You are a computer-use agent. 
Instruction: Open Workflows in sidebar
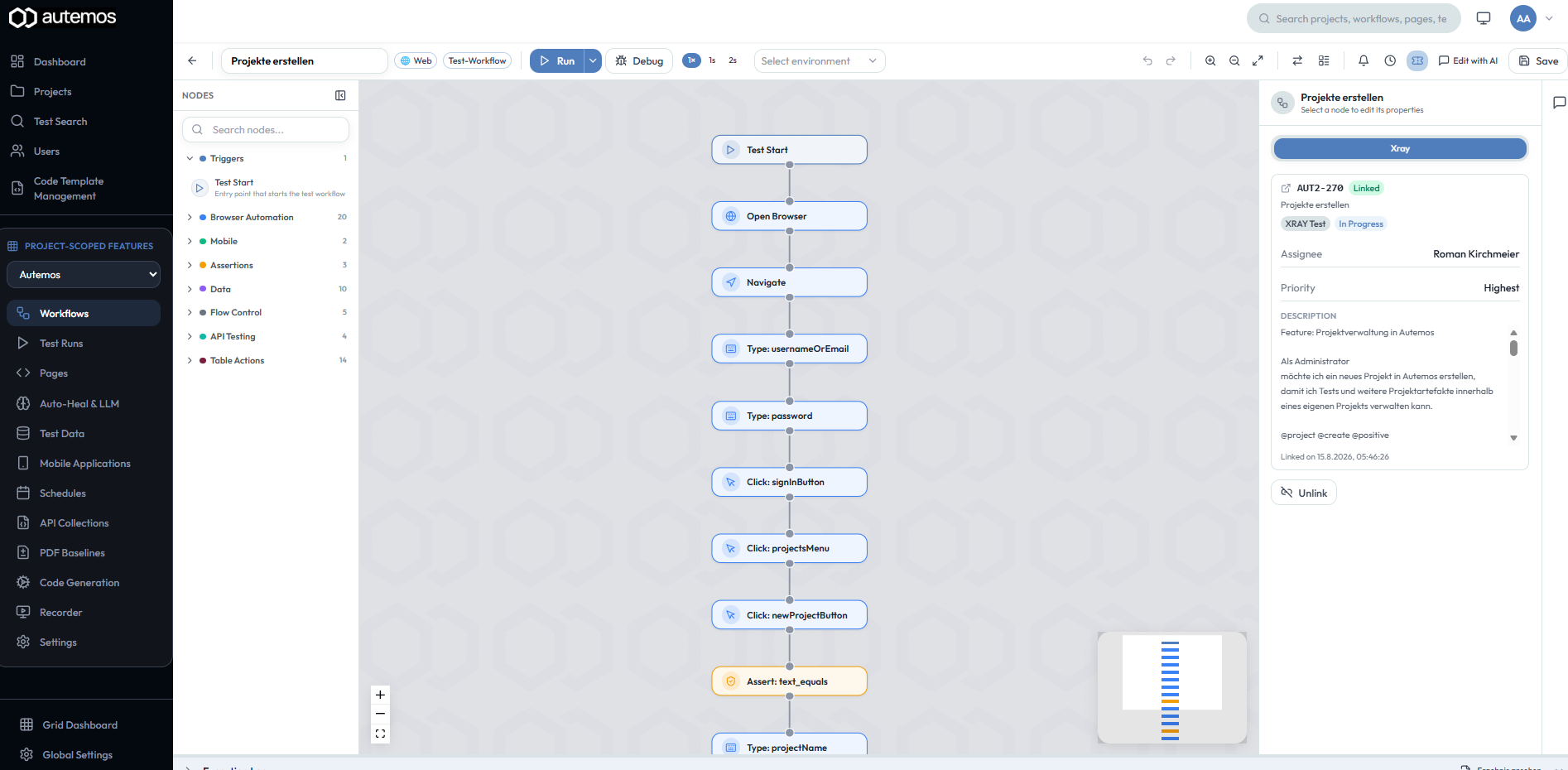pyautogui.click(x=84, y=313)
